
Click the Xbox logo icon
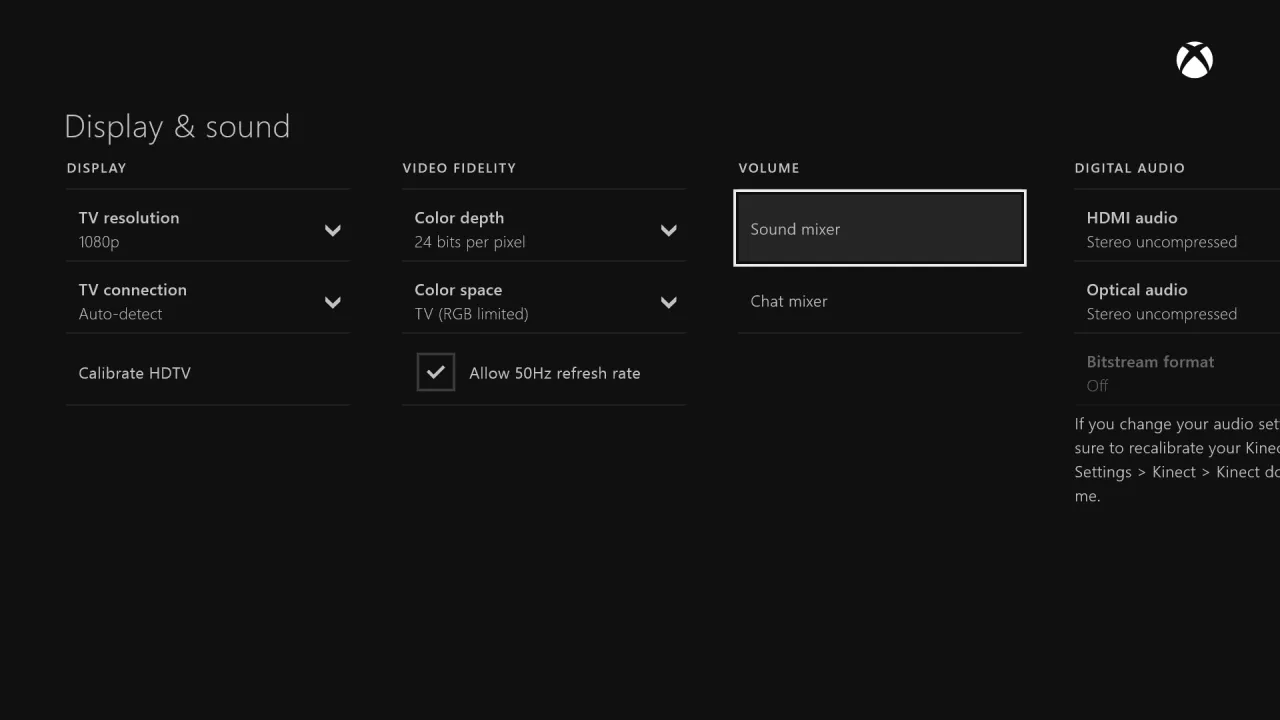pos(1194,60)
